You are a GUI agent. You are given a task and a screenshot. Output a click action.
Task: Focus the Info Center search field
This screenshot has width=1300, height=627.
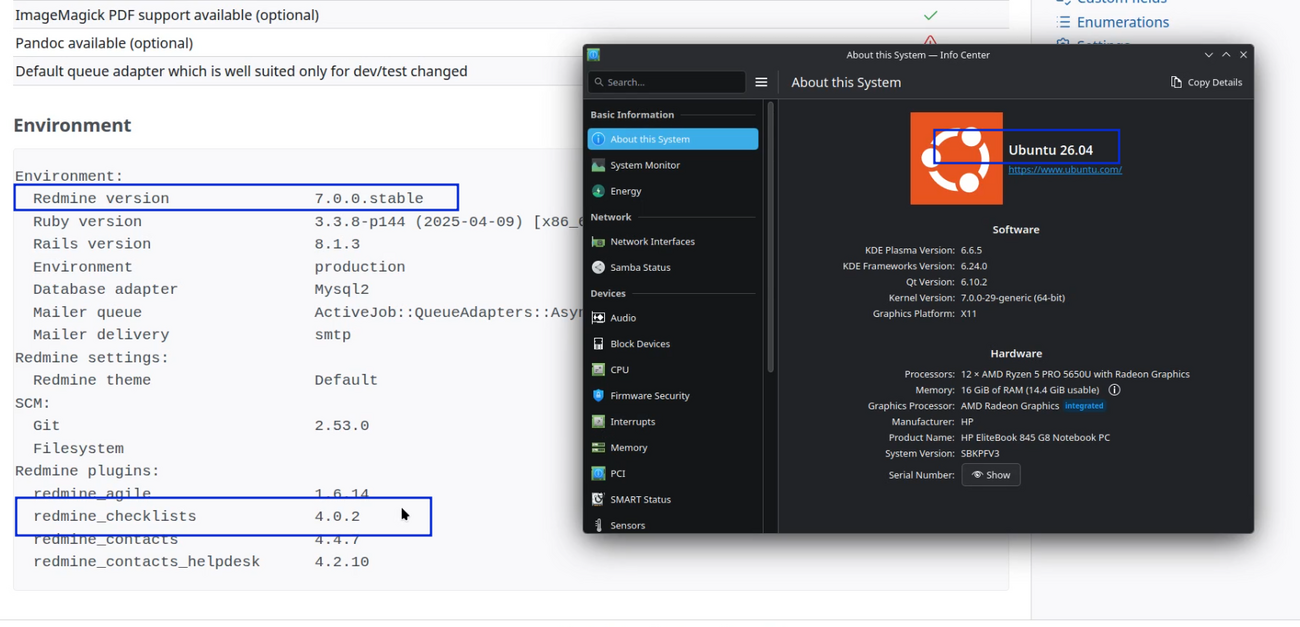(667, 82)
